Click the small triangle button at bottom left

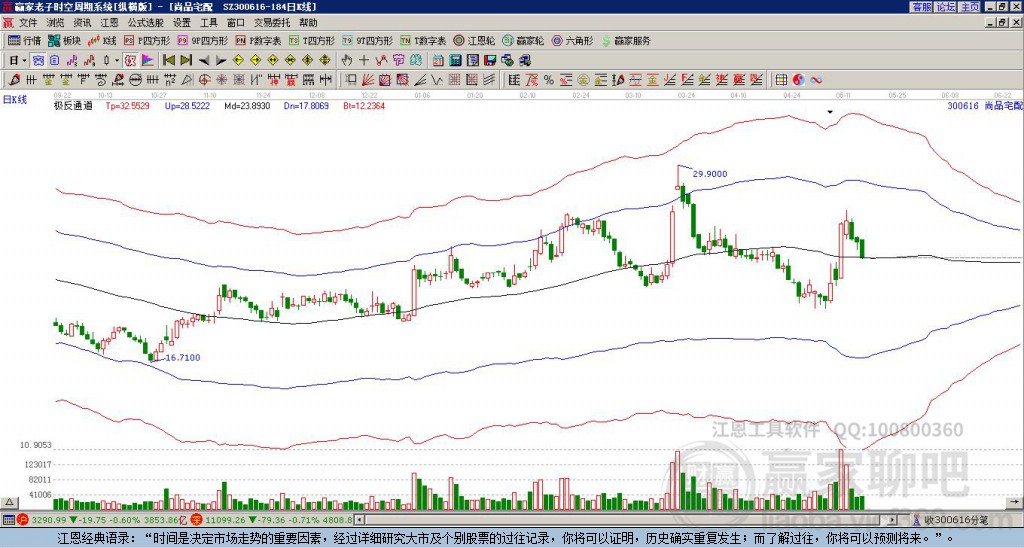(9, 502)
